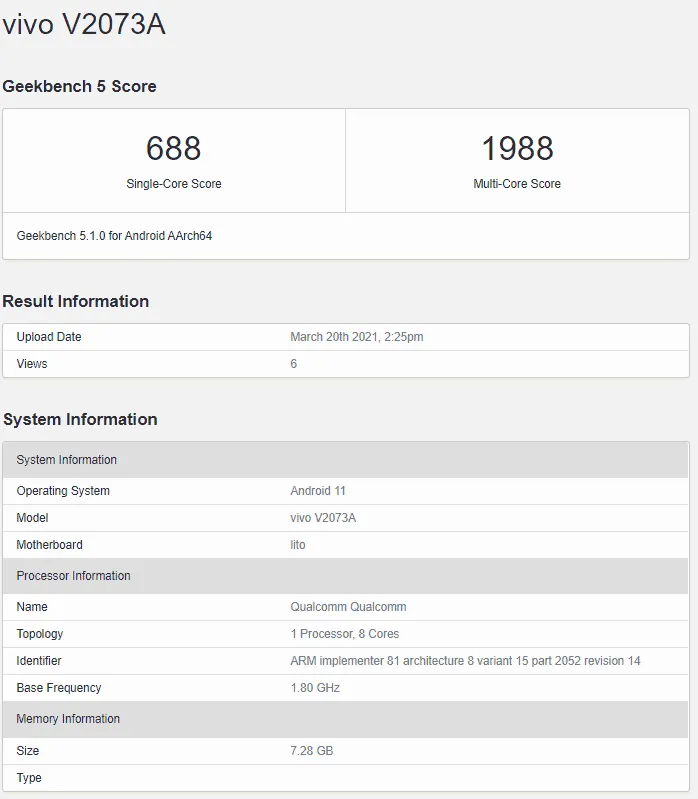This screenshot has width=698, height=799.
Task: Click the Views row label
Action: [x=32, y=364]
